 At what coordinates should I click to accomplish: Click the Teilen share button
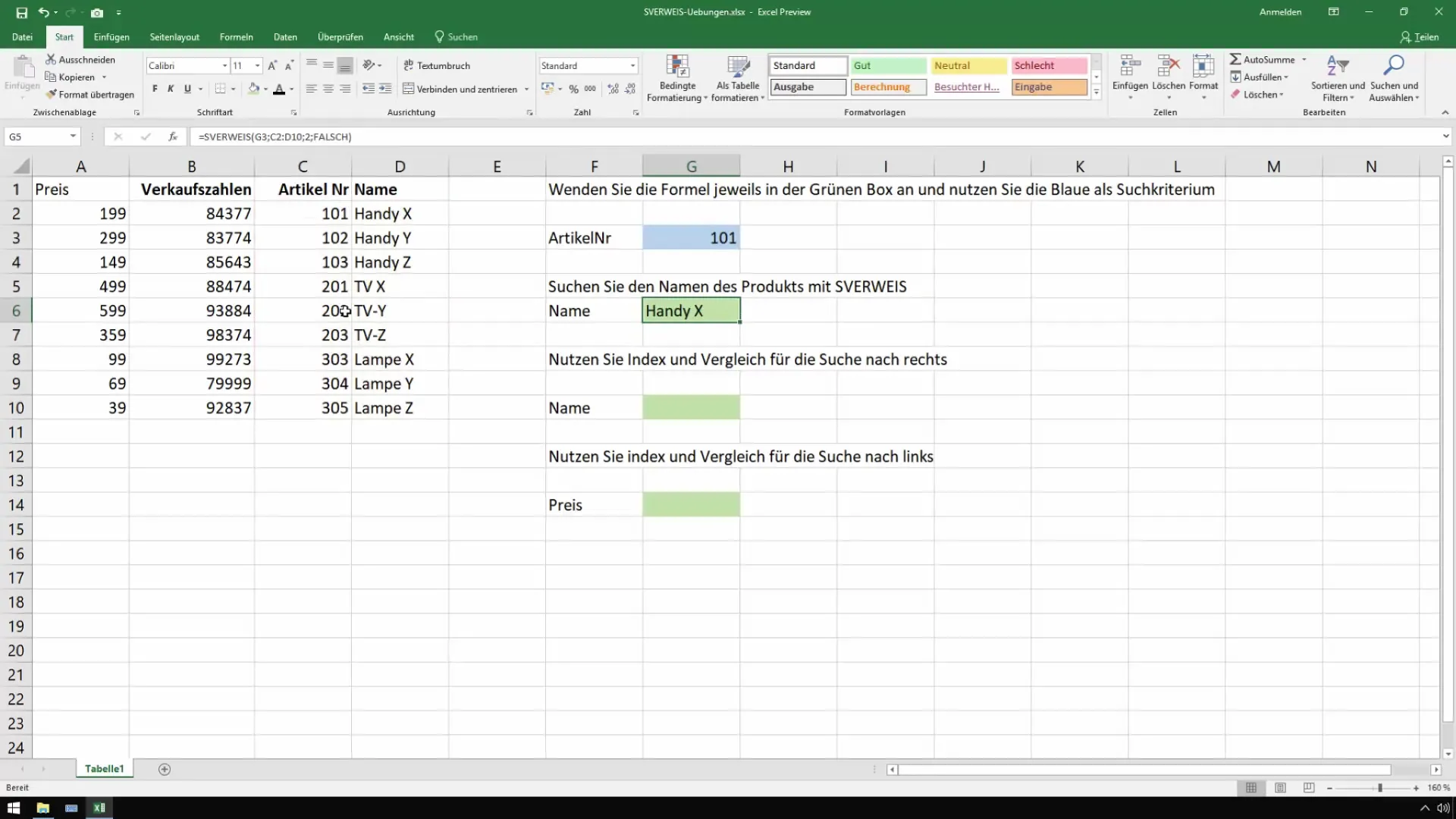point(1420,36)
